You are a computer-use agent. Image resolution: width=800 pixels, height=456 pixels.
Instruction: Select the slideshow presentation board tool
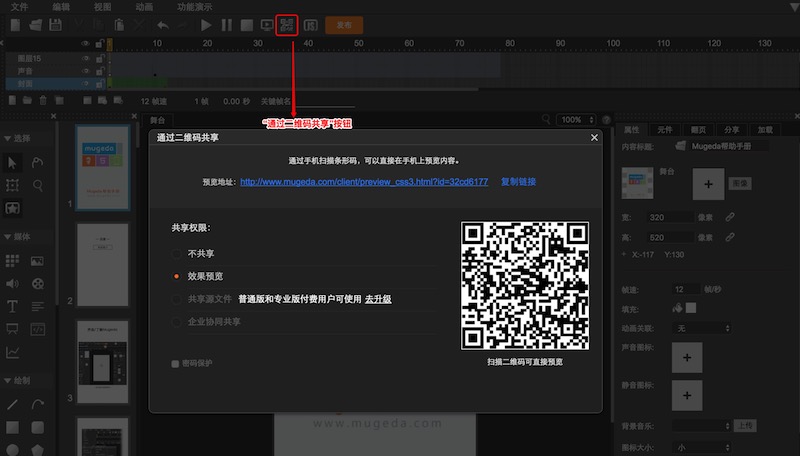point(12,329)
